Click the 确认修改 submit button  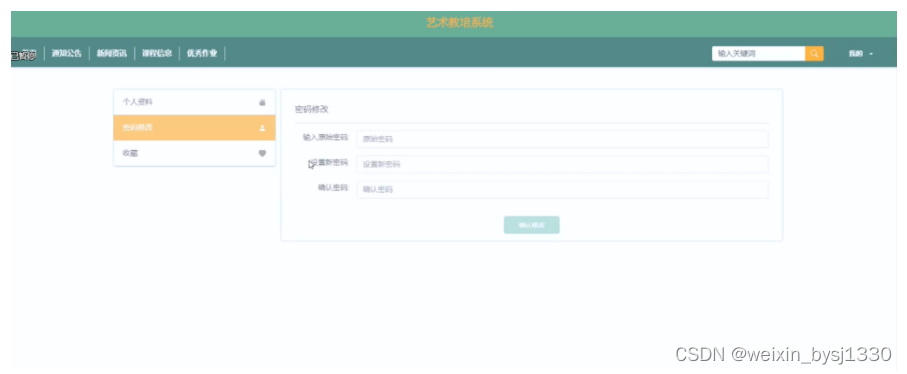tap(532, 225)
